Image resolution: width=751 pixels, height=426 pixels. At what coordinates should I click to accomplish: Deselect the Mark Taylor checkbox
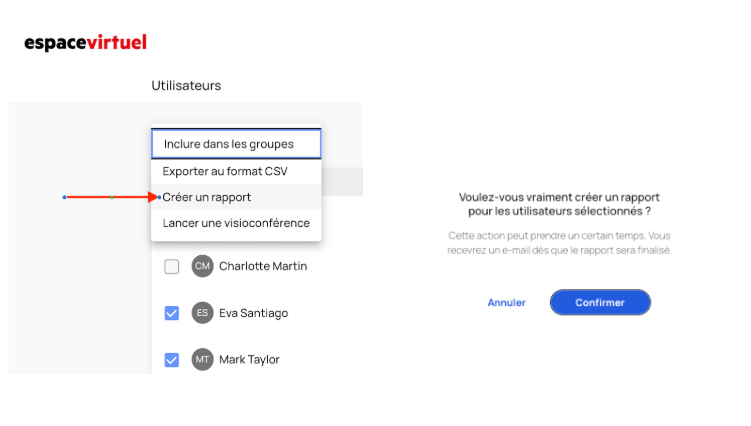point(172,360)
